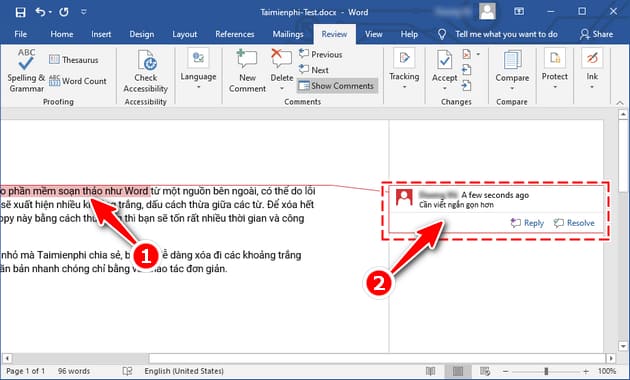Click the vertical scrollbar down arrow
This screenshot has height=380, width=630.
pyautogui.click(x=623, y=345)
